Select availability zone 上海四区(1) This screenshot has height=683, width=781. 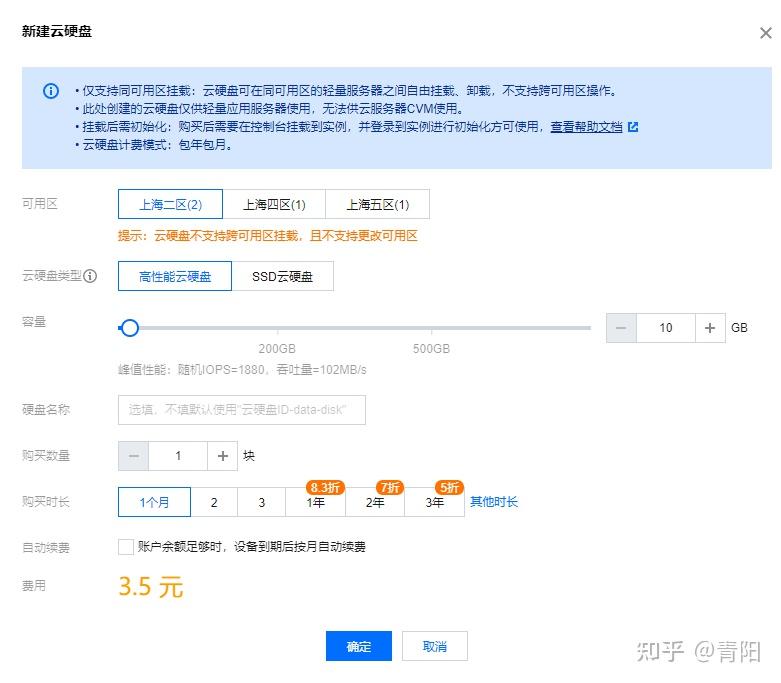(274, 204)
